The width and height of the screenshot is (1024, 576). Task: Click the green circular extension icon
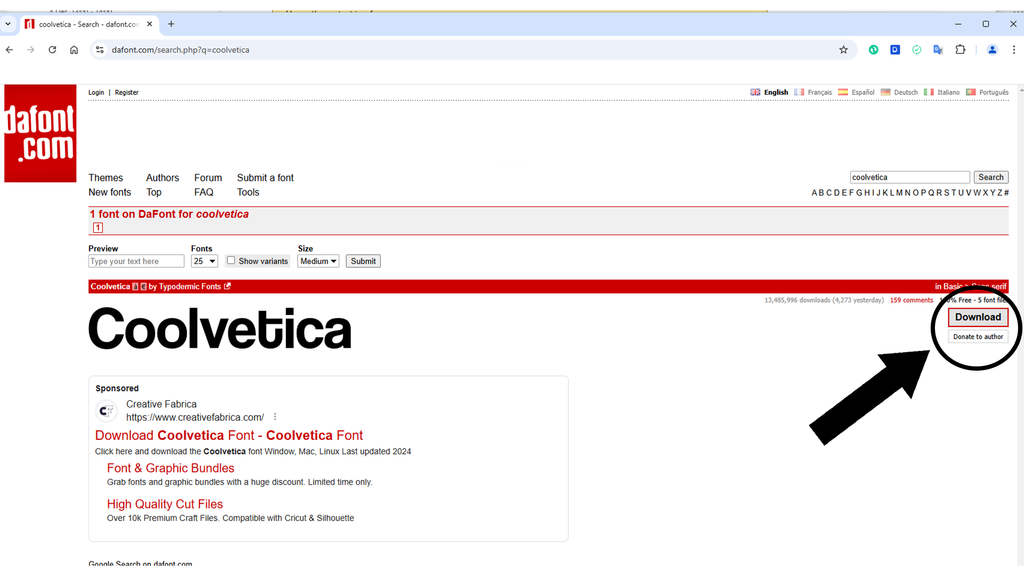pyautogui.click(x=874, y=49)
